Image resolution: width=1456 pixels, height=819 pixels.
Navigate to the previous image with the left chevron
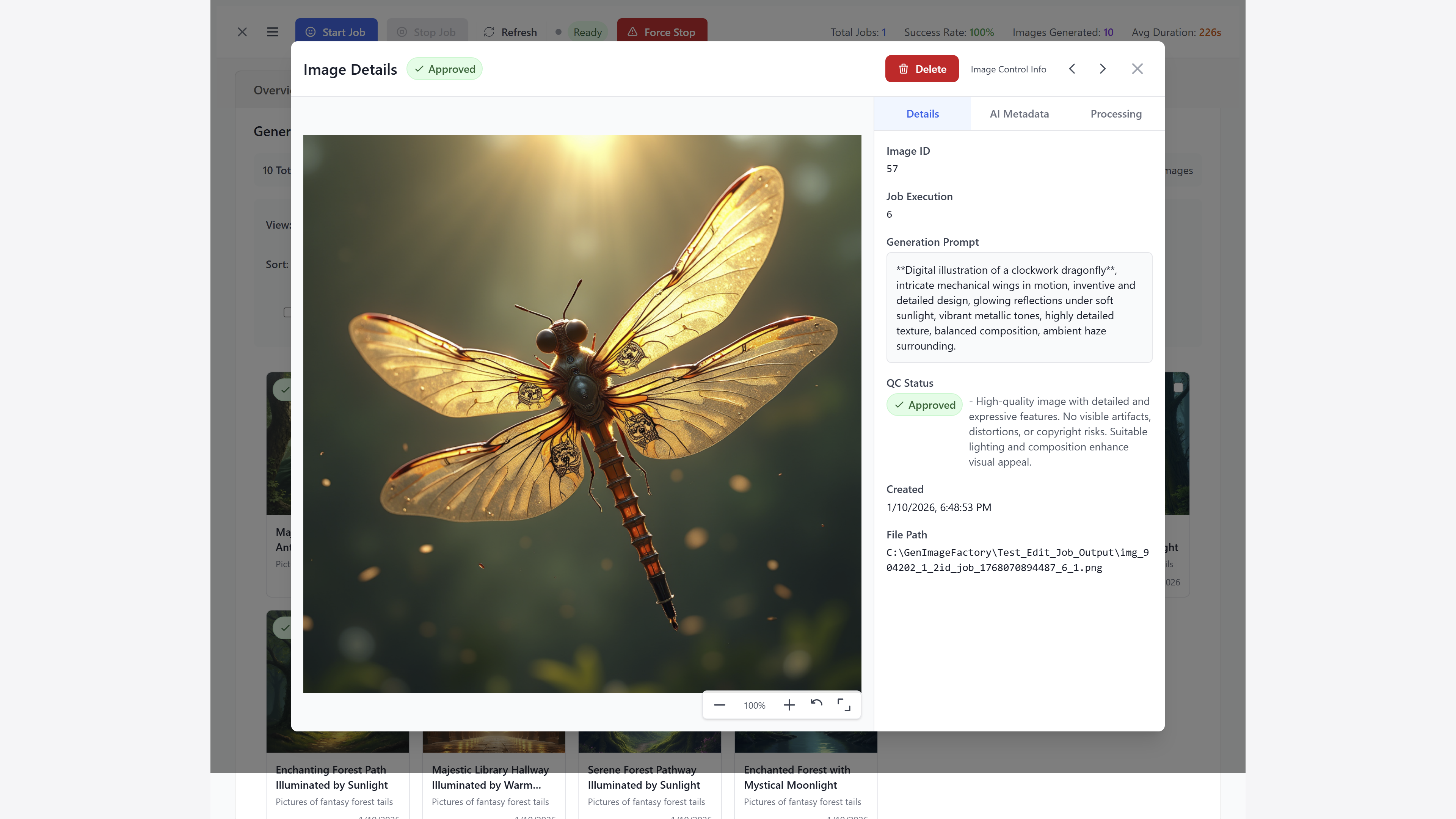(1072, 68)
